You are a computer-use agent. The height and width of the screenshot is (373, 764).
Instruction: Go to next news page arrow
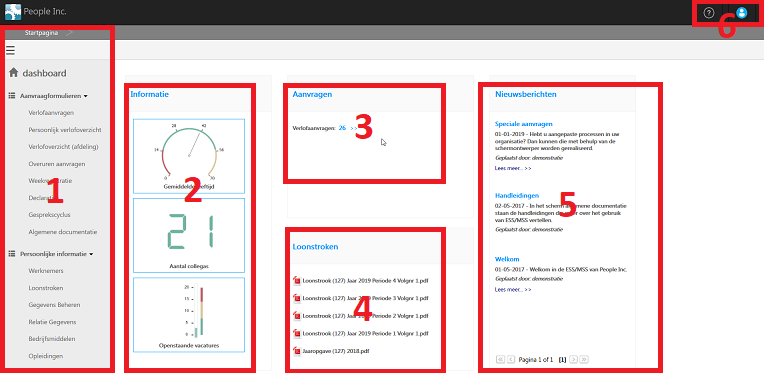[574, 359]
